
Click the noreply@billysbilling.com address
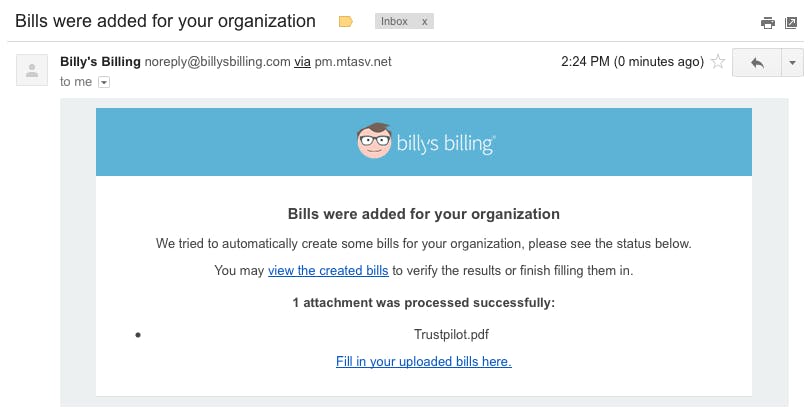(x=218, y=62)
